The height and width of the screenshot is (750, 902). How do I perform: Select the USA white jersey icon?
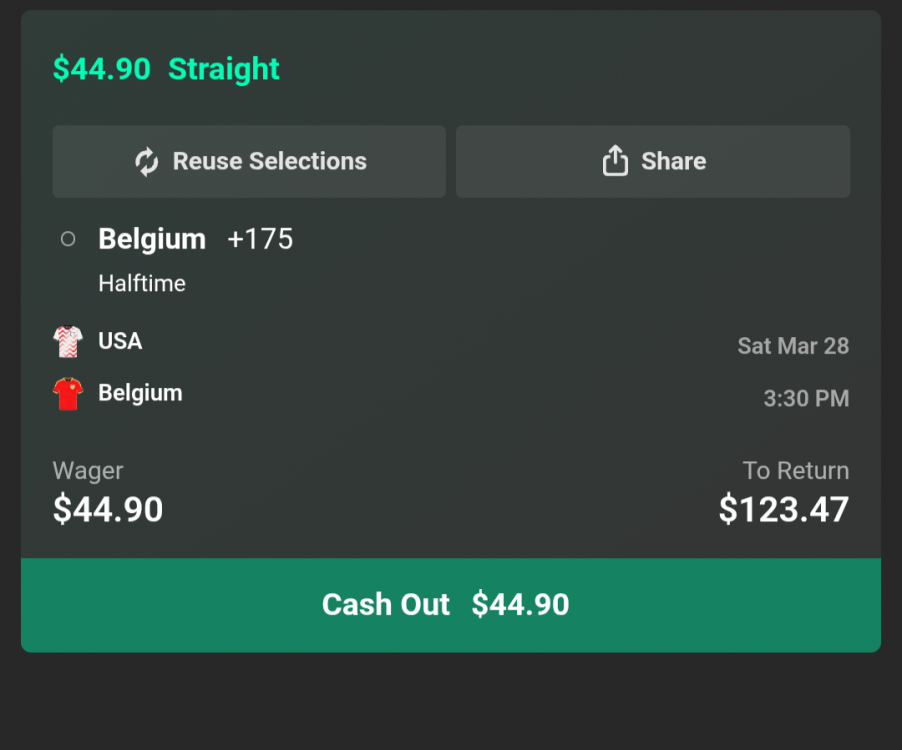[x=66, y=340]
